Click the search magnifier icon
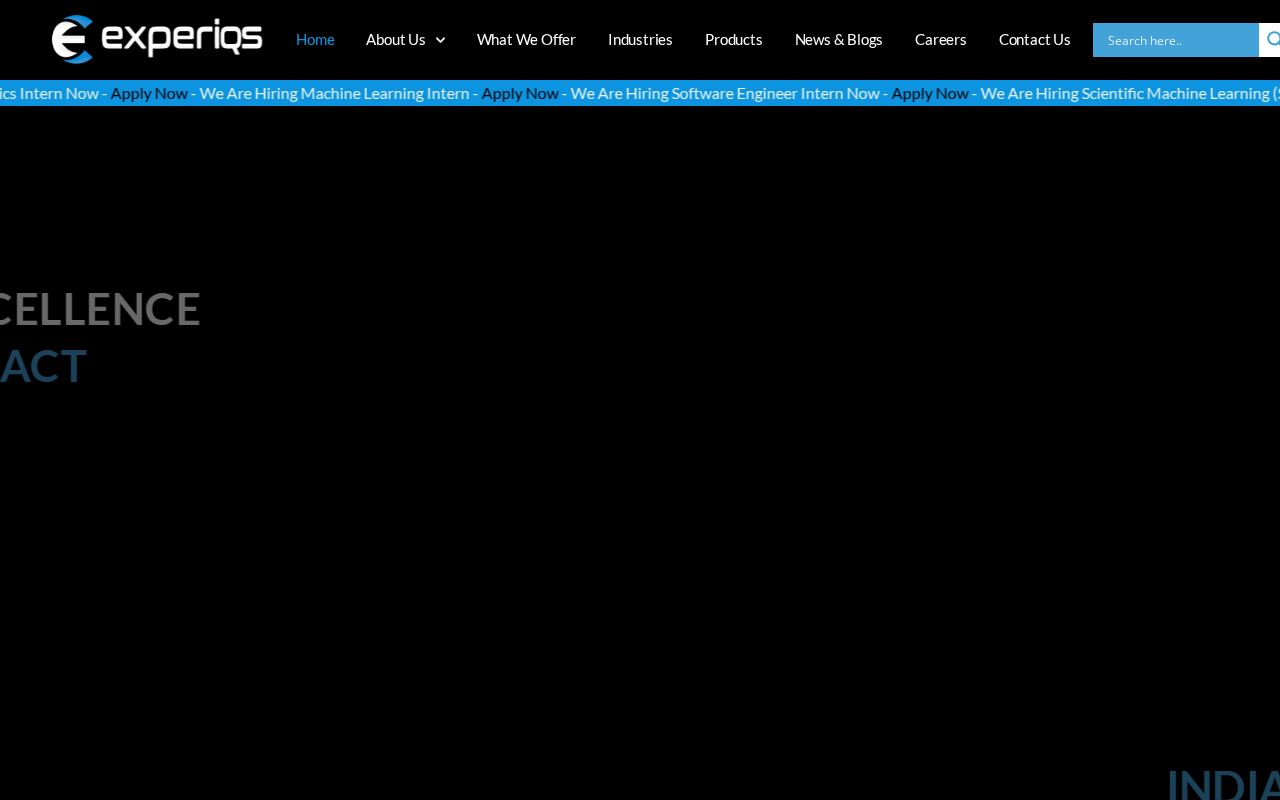This screenshot has width=1280, height=800. point(1272,40)
